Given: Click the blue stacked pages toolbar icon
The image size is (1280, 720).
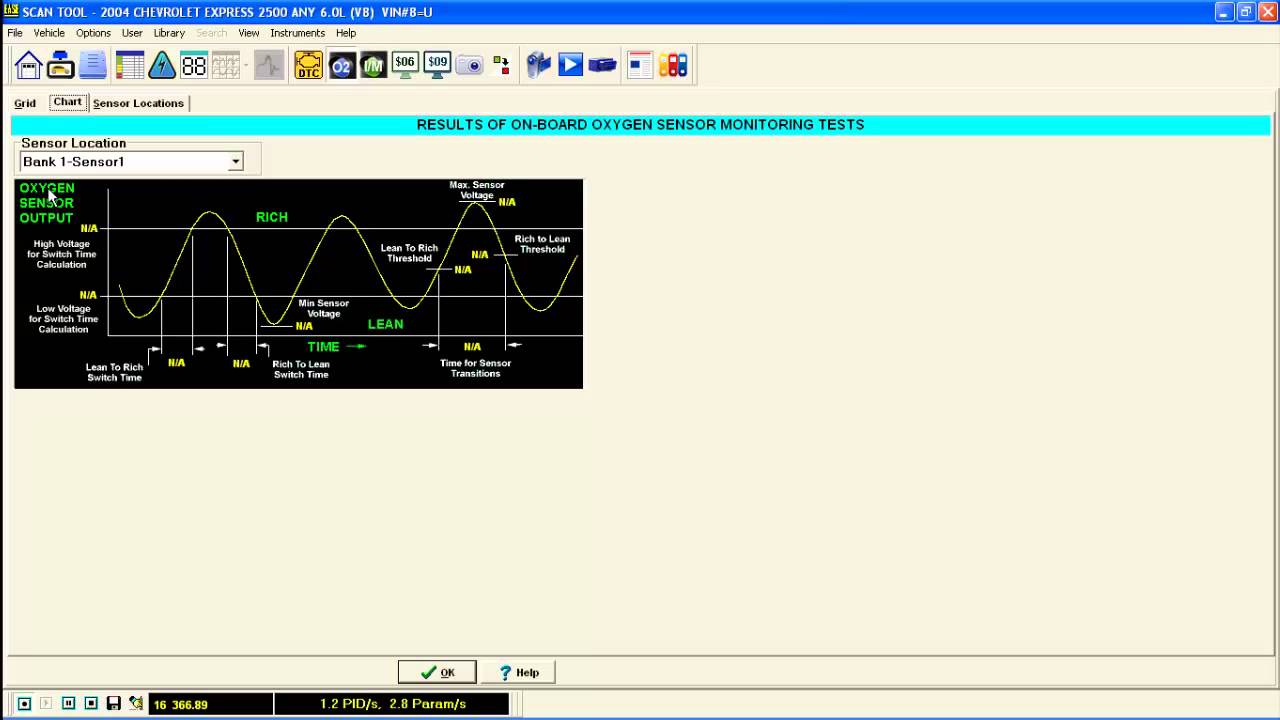Looking at the screenshot, I should coord(93,66).
